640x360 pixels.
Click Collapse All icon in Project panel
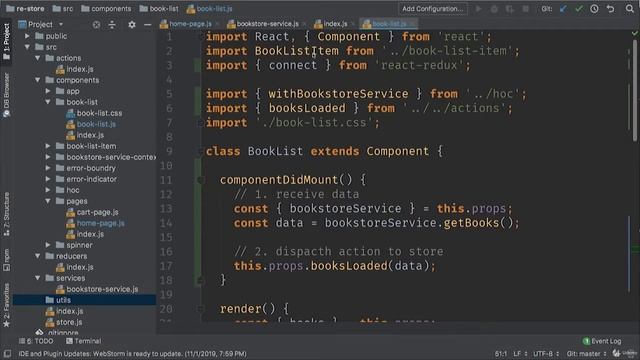click(112, 24)
